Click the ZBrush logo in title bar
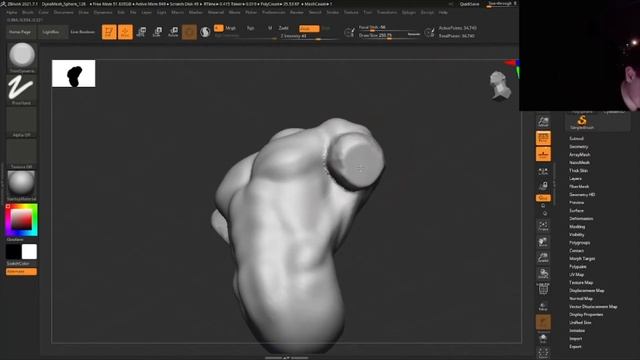Image resolution: width=640 pixels, height=360 pixels. 3,4
